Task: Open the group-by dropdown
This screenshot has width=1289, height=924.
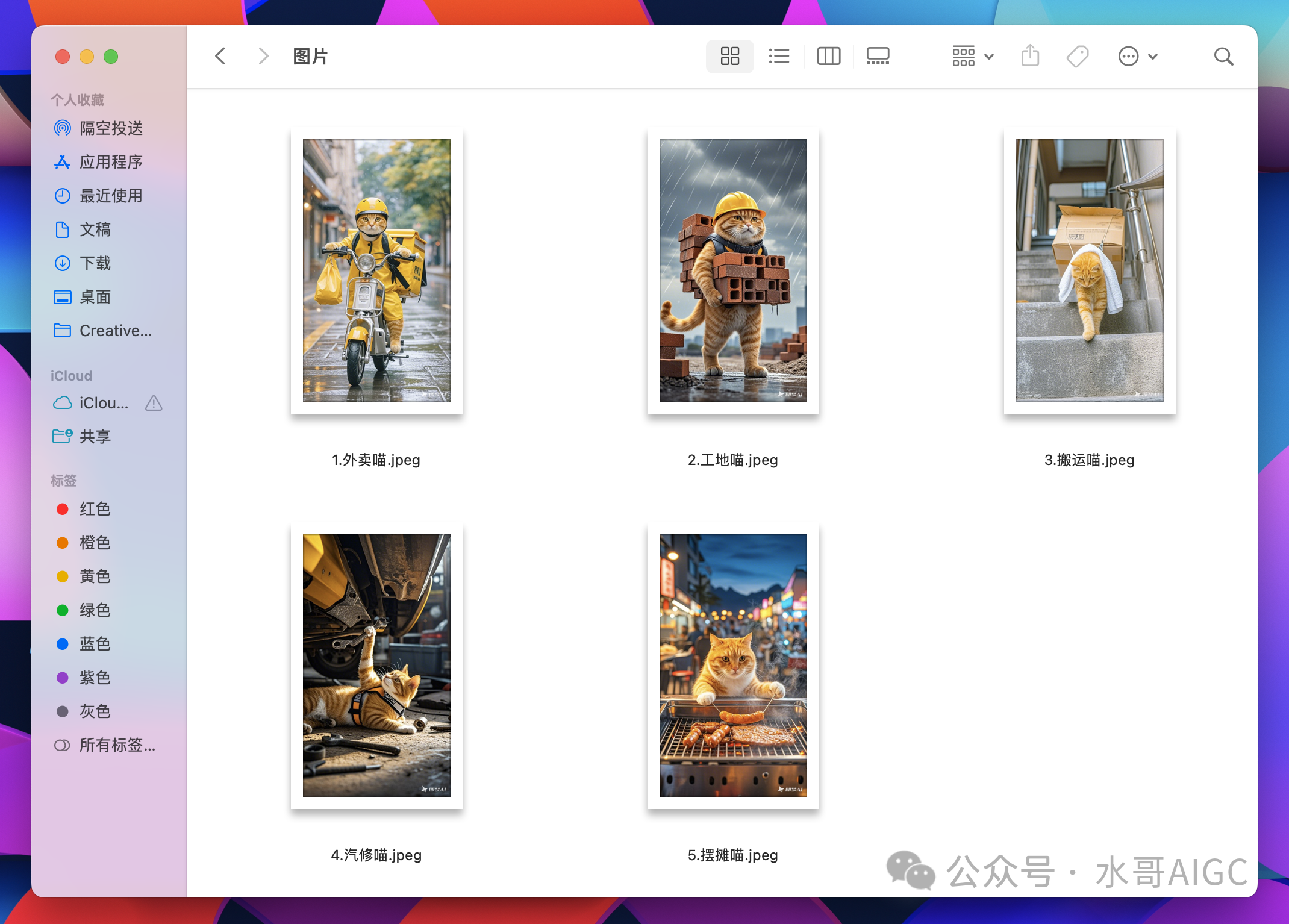Action: (972, 57)
